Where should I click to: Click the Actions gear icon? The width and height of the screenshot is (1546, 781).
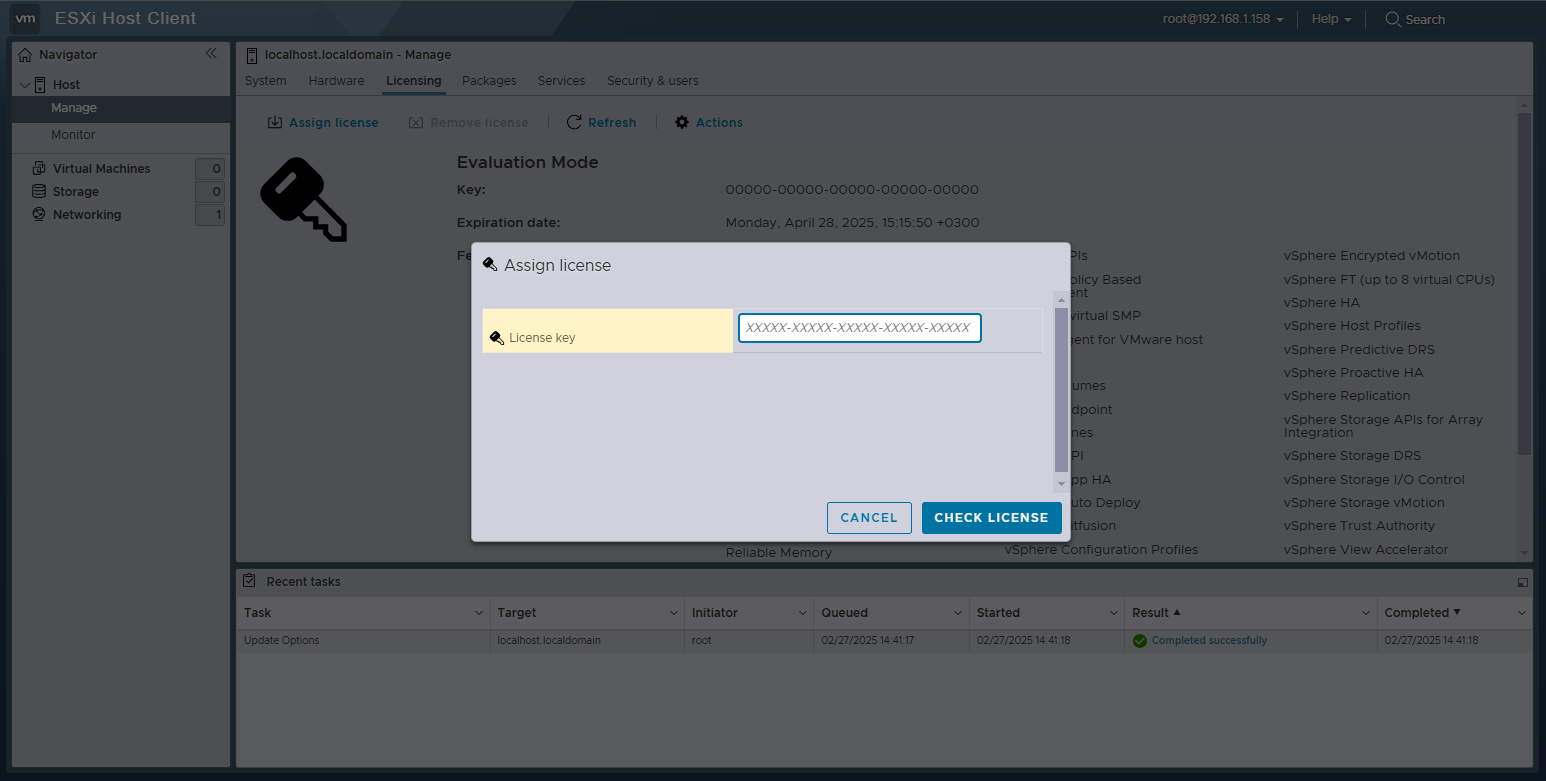click(682, 122)
